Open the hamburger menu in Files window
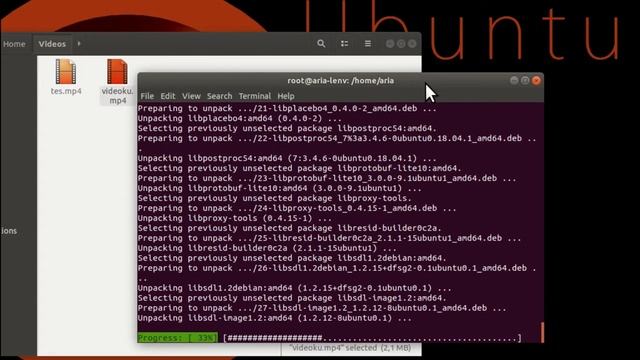This screenshot has height=360, width=640. click(368, 43)
